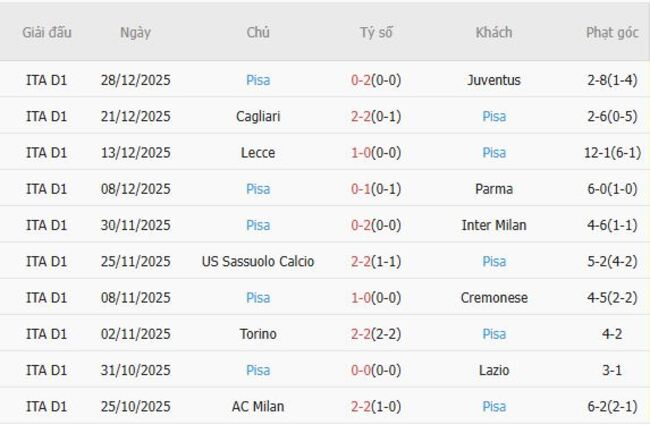Viewport: 650px width, 425px height.
Task: Select Lecce in the home column
Action: [258, 153]
